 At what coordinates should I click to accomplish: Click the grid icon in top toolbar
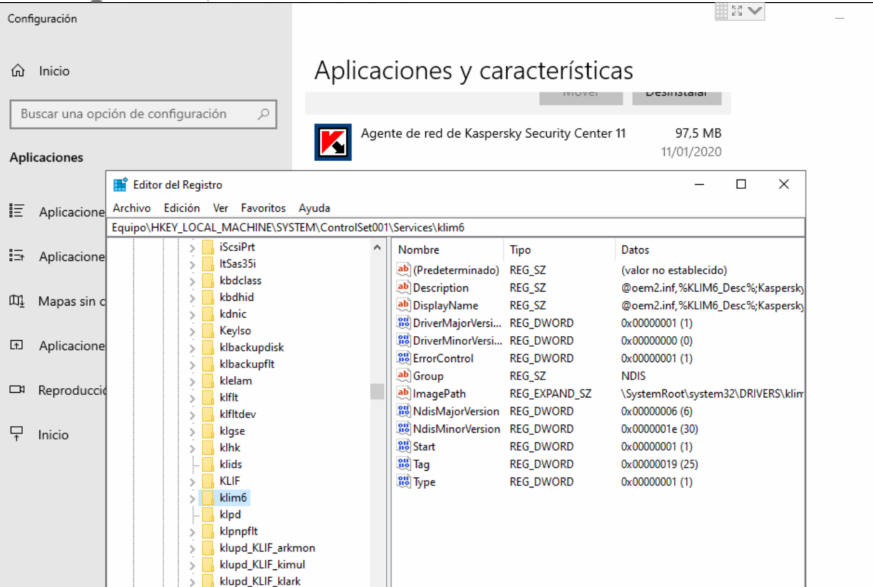(x=722, y=11)
